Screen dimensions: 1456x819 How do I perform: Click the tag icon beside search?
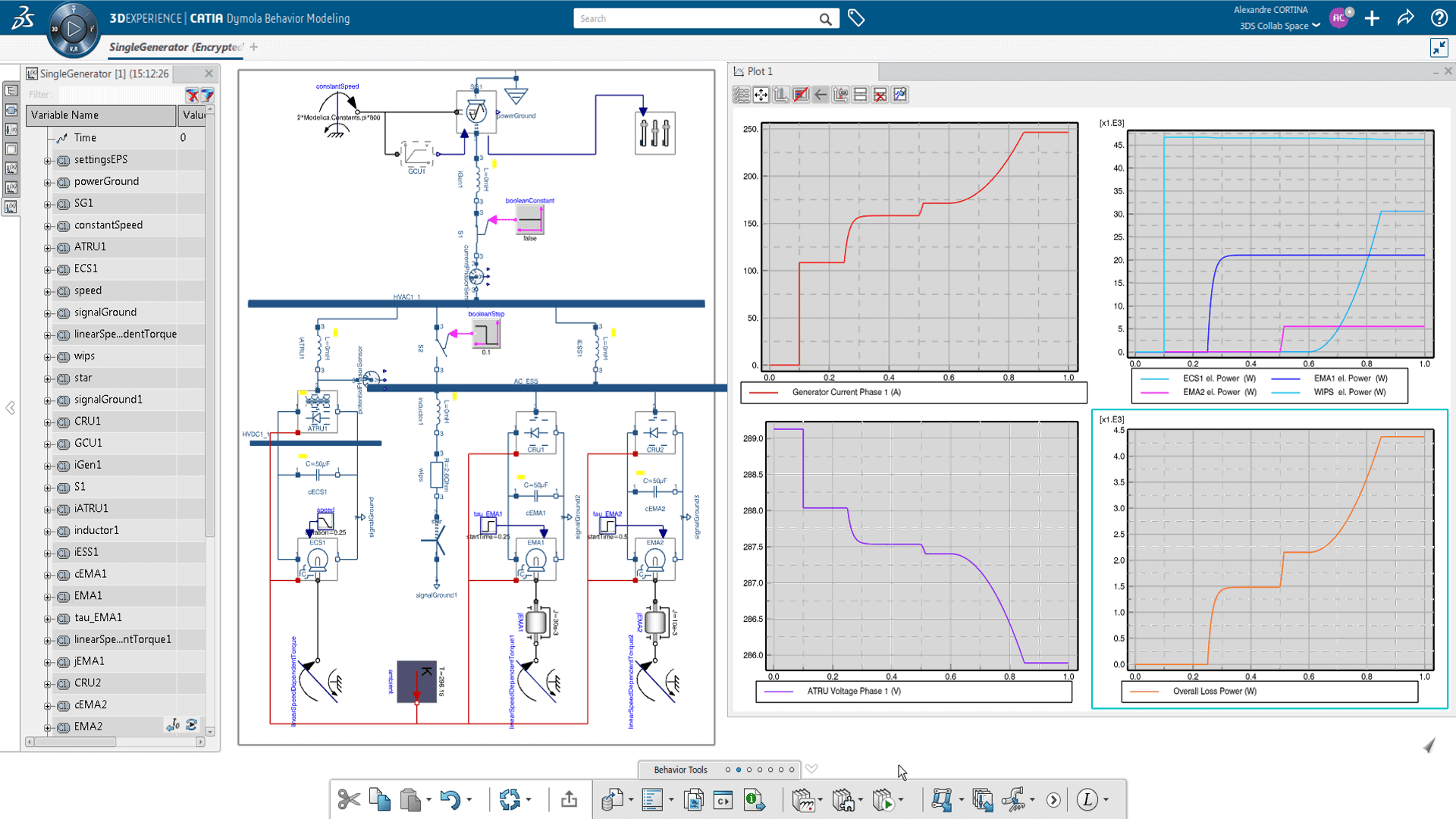click(x=856, y=18)
